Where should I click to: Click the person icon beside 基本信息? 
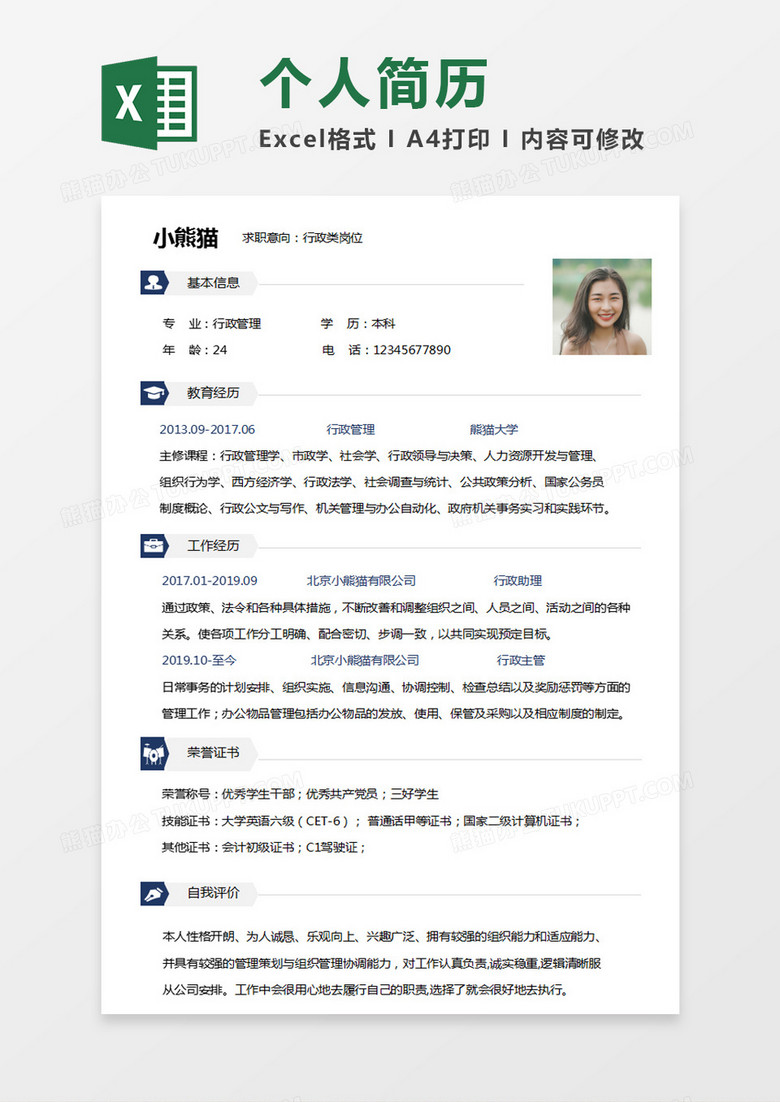click(x=152, y=283)
